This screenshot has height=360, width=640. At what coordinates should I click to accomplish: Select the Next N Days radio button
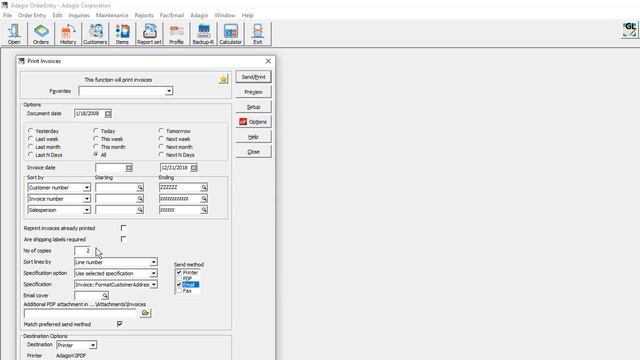(x=161, y=155)
